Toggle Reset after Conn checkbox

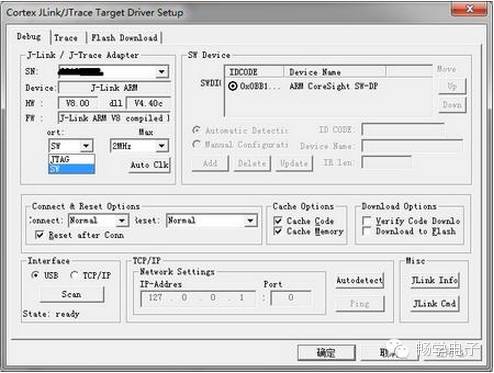point(39,235)
